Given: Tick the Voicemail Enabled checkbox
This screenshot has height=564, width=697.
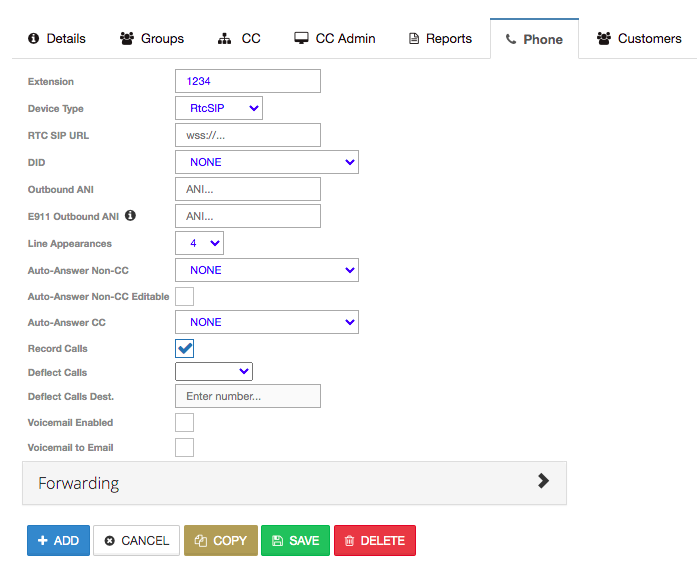Looking at the screenshot, I should [x=184, y=422].
